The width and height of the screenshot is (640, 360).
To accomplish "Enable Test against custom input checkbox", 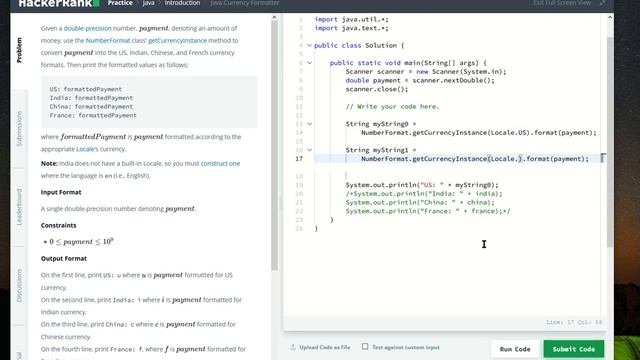I will coord(365,347).
